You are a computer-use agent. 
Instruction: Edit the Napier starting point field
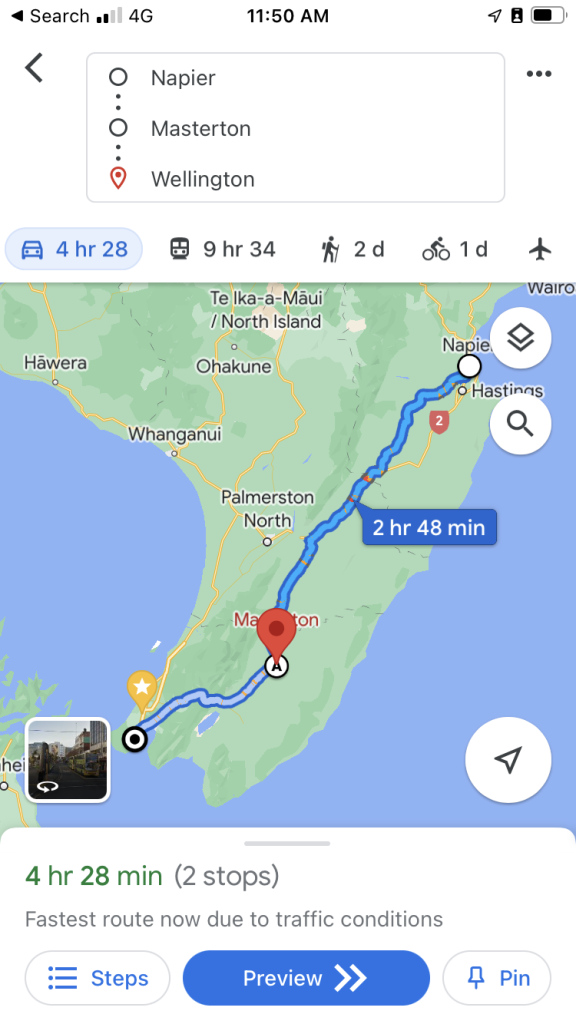click(x=295, y=78)
